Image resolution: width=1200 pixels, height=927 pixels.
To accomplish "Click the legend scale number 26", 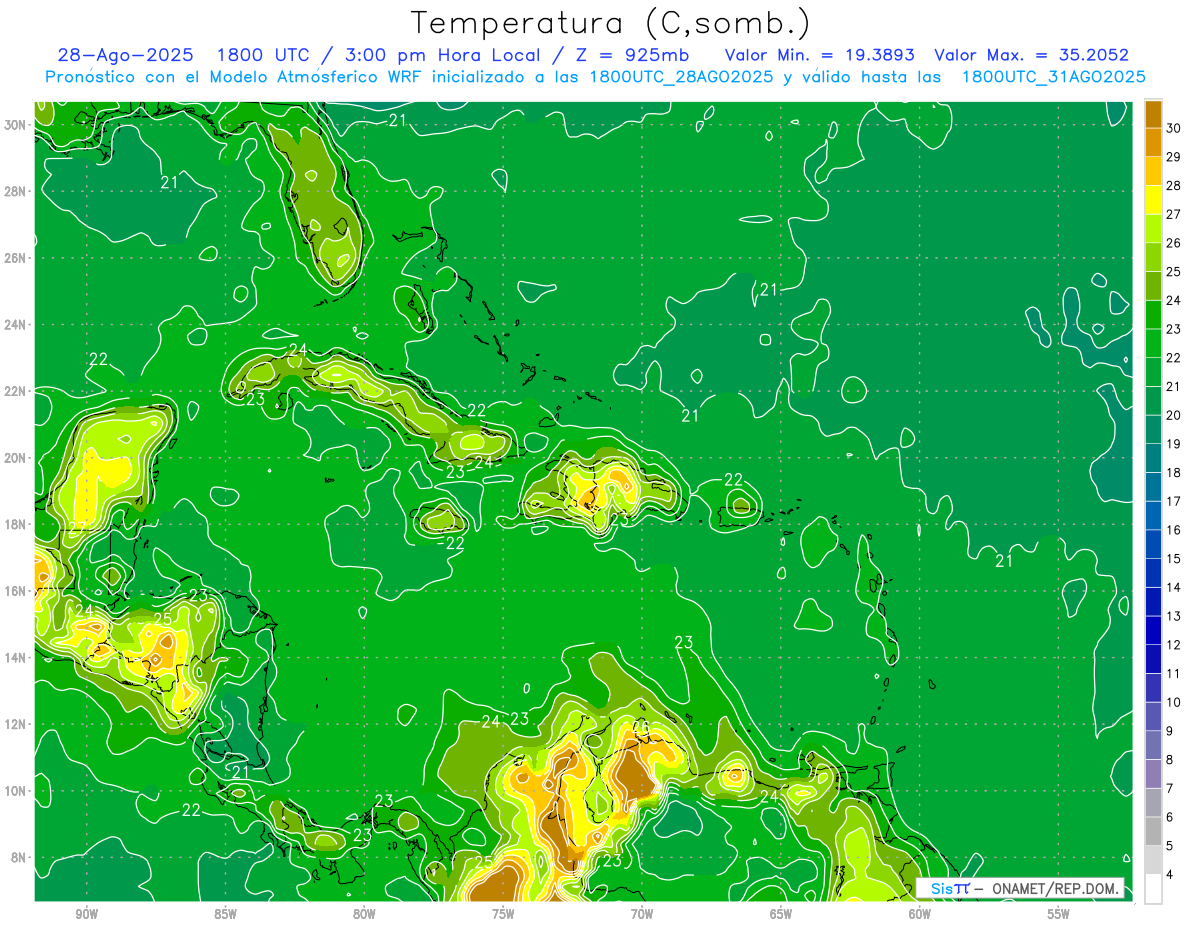I will 1174,242.
